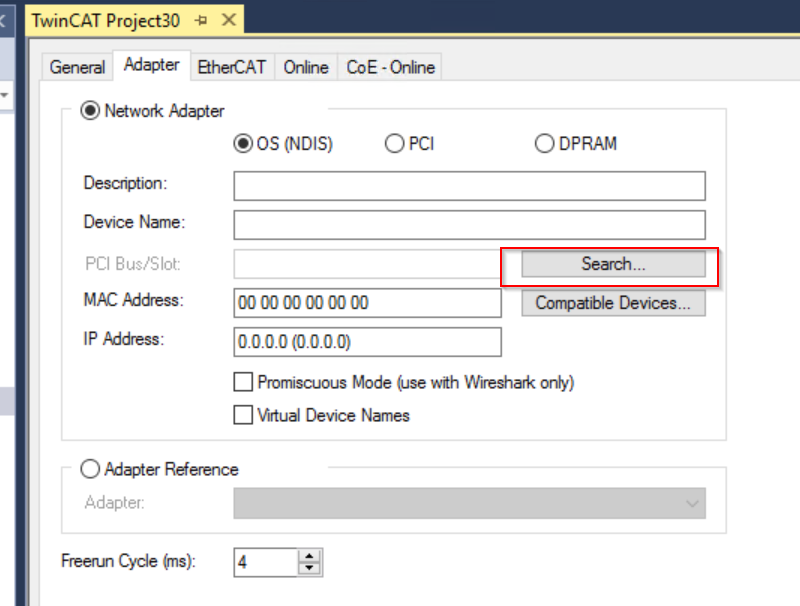Increase Freerun Cycle with up arrow
Image resolution: width=800 pixels, height=606 pixels.
pos(309,556)
